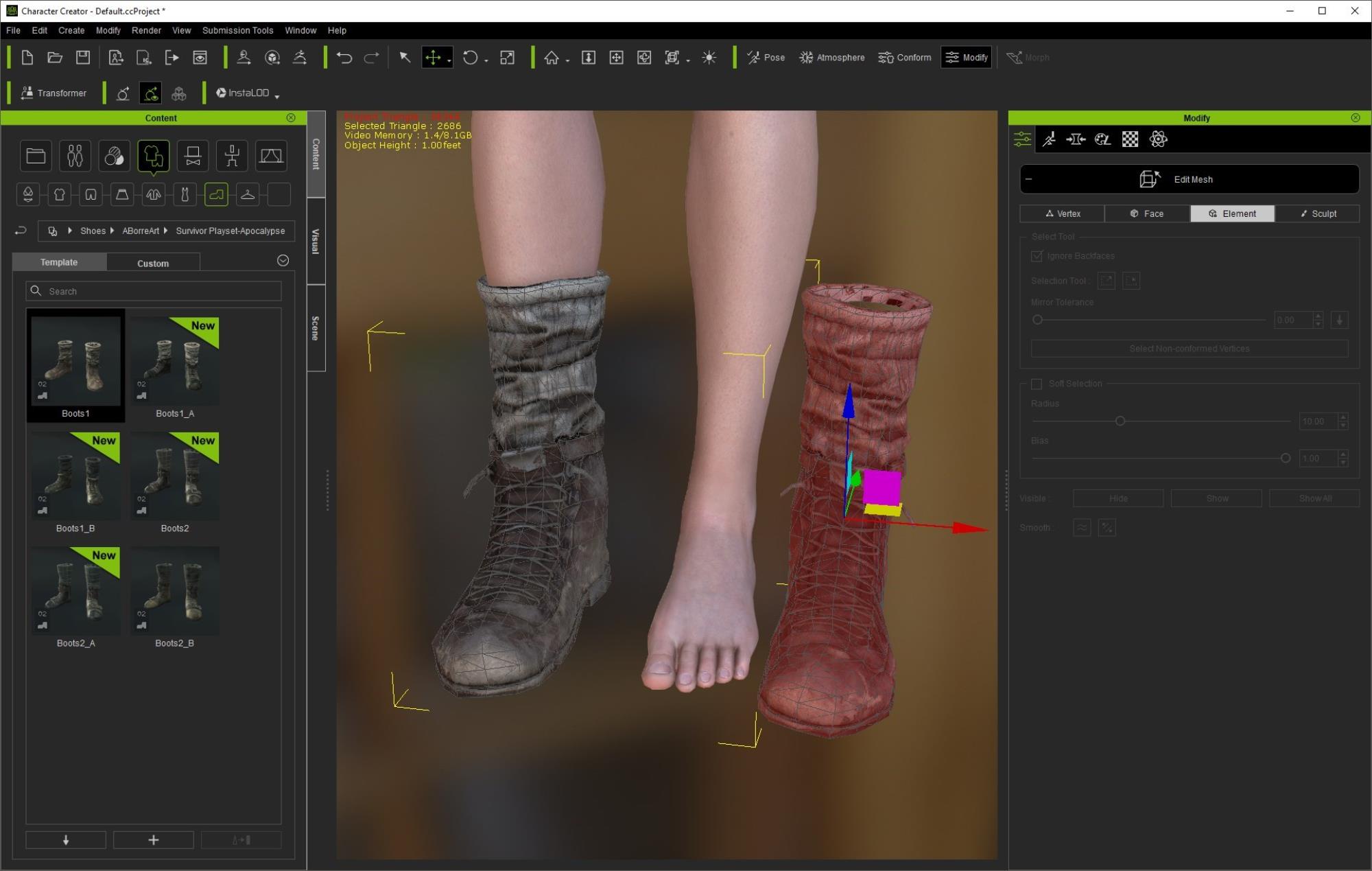
Task: Switch Edit Mesh to Element mode
Action: point(1232,213)
